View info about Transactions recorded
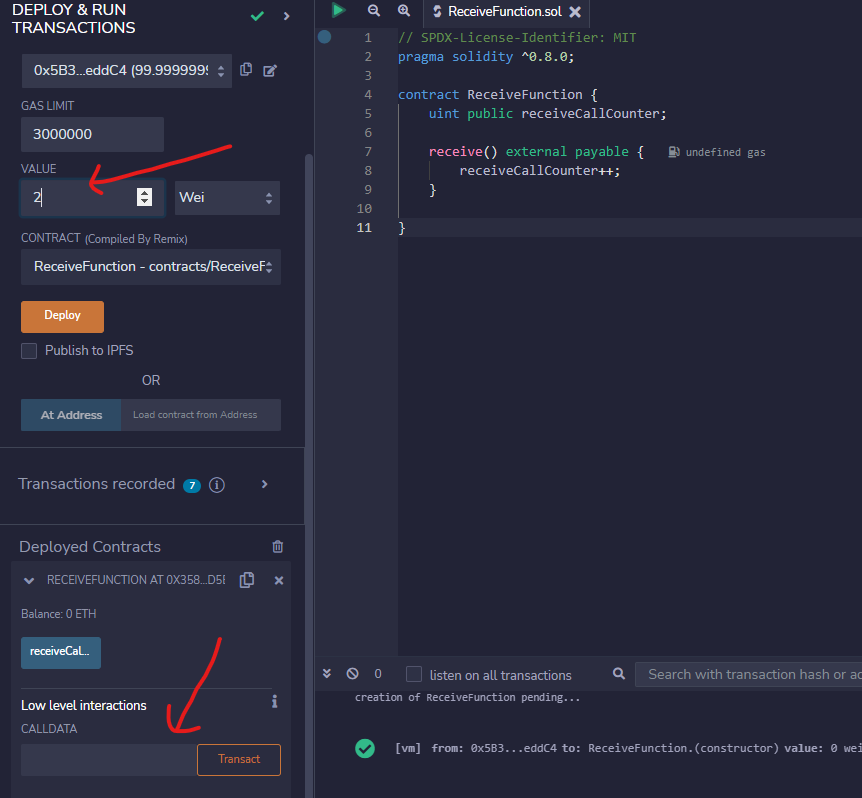Viewport: 862px width, 798px height. click(217, 484)
